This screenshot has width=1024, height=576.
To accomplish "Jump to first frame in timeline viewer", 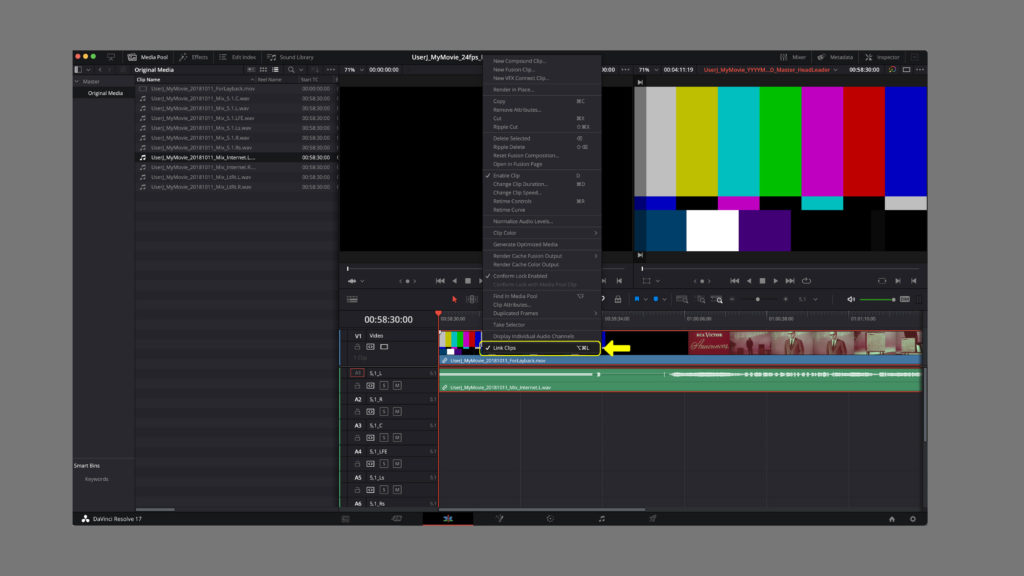I will click(x=735, y=281).
